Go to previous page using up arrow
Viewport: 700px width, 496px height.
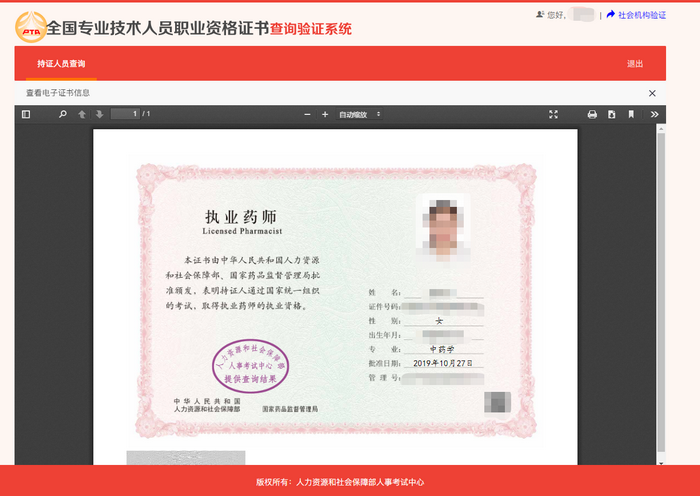pos(82,115)
